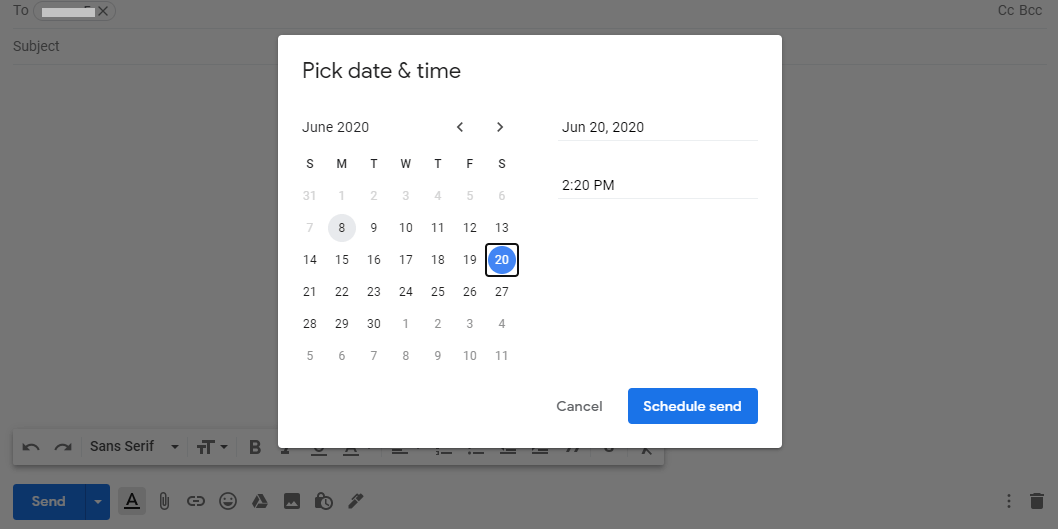
Task: Go to the previous month using the left chevron
Action: 460,127
